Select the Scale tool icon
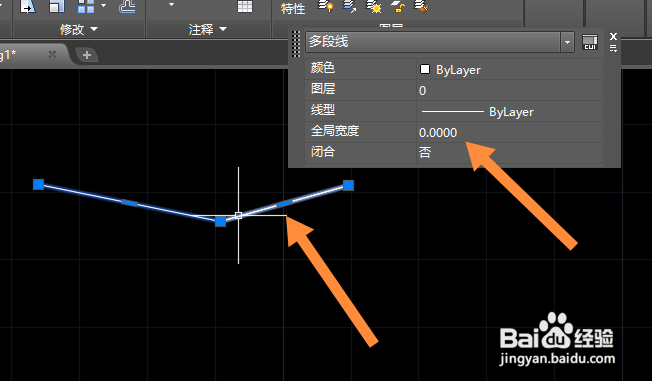Image resolution: width=652 pixels, height=381 pixels. 56,6
